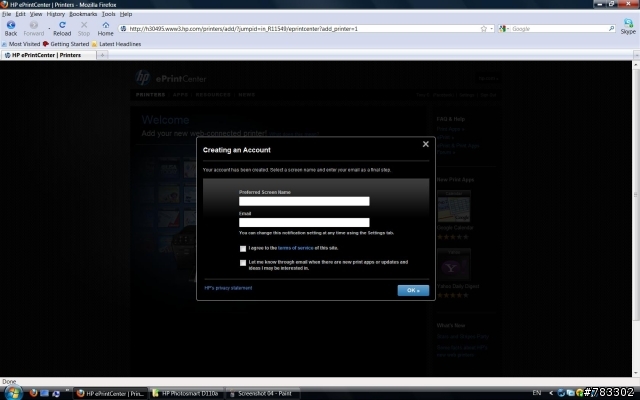Click the Show Desktop quick launch icon
The image size is (640, 400).
point(44,393)
